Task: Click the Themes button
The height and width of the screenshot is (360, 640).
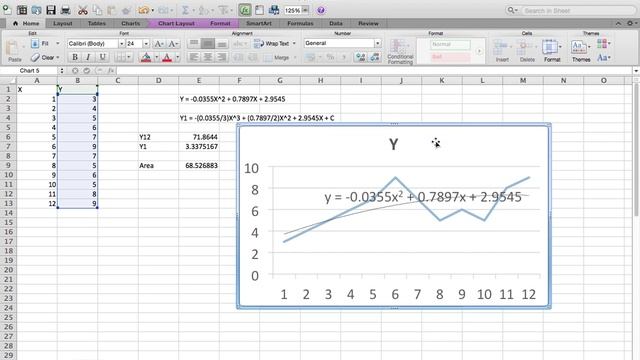Action: (580, 51)
